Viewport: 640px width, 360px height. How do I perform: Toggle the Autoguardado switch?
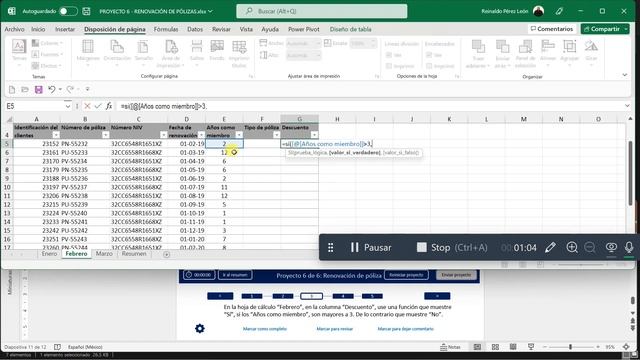[68, 11]
